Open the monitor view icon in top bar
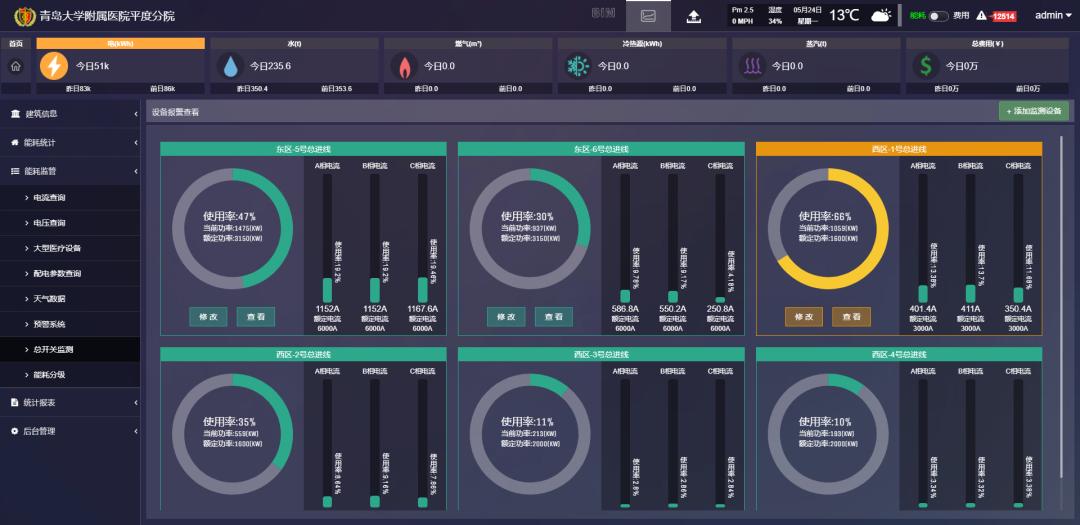1080x525 pixels. coord(648,16)
